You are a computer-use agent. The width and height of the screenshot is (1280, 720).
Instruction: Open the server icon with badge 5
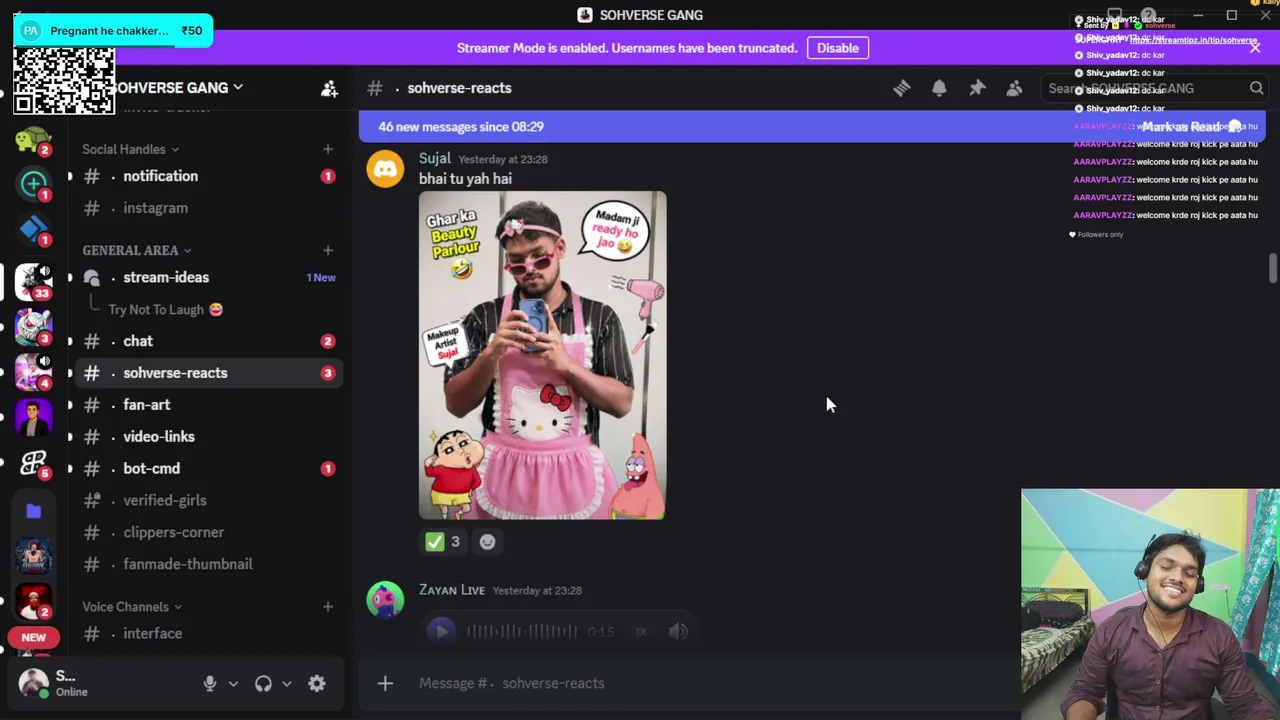pos(33,463)
